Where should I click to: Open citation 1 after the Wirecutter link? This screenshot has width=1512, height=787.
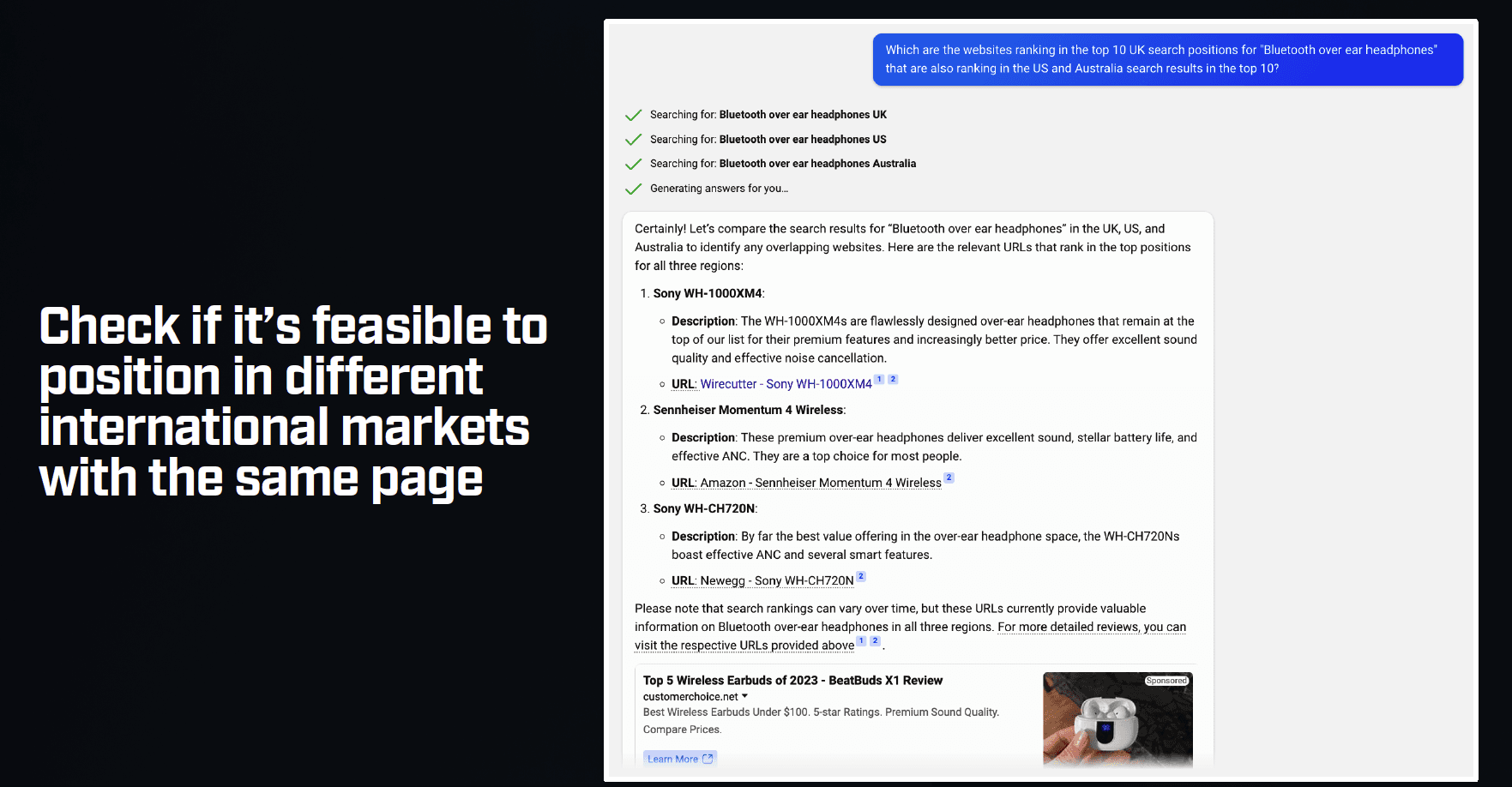coord(879,378)
